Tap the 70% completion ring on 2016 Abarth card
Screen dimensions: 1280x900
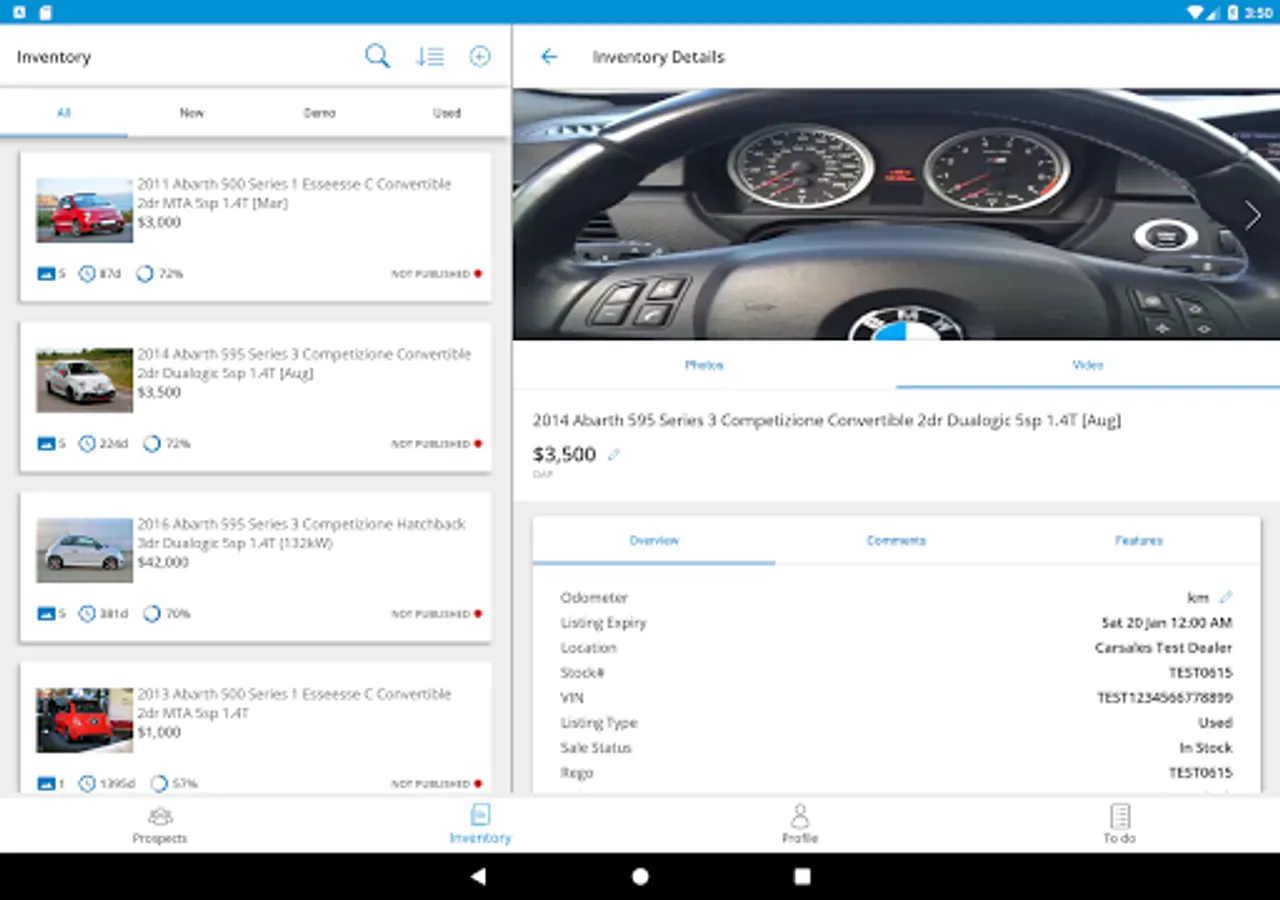[151, 614]
